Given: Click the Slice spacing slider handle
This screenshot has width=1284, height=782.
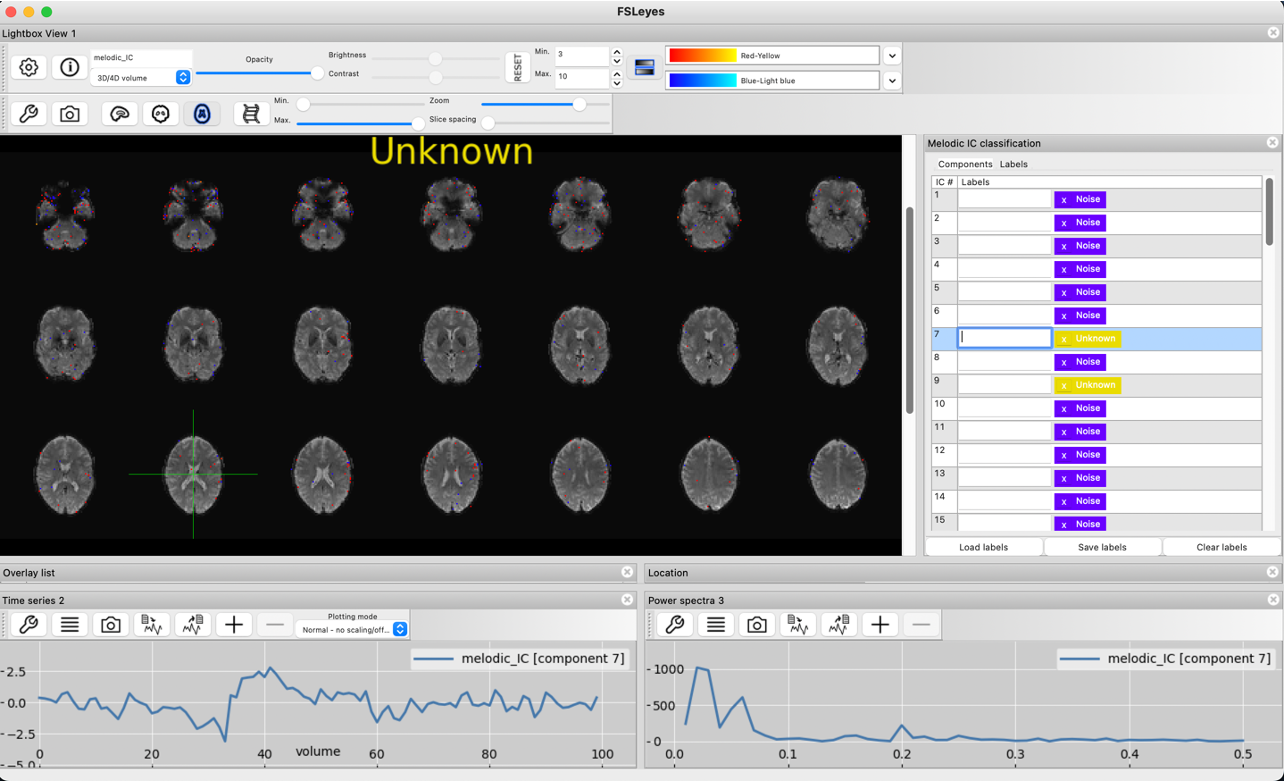Looking at the screenshot, I should [488, 123].
